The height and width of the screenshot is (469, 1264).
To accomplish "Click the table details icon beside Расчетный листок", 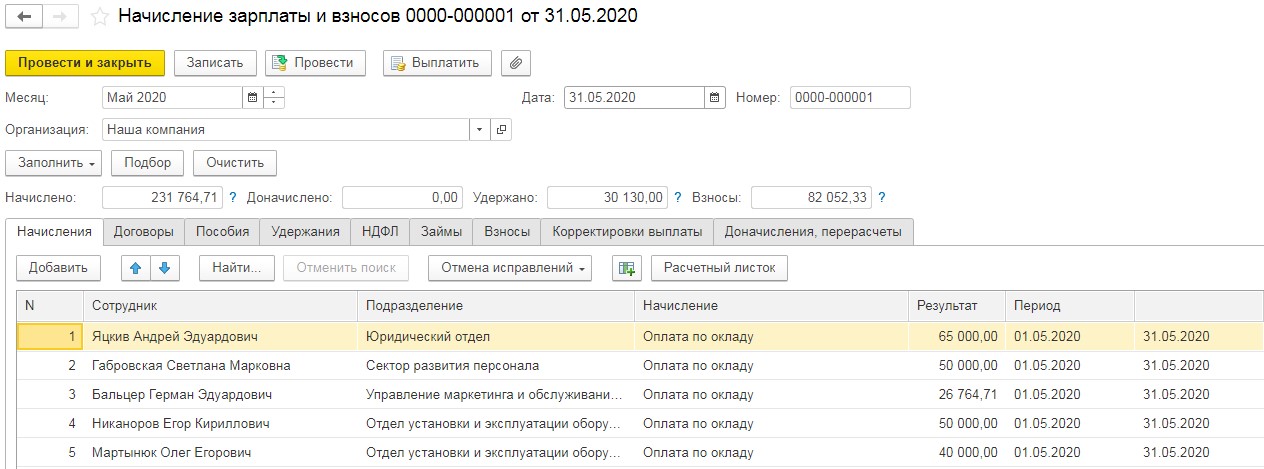I will click(x=627, y=268).
